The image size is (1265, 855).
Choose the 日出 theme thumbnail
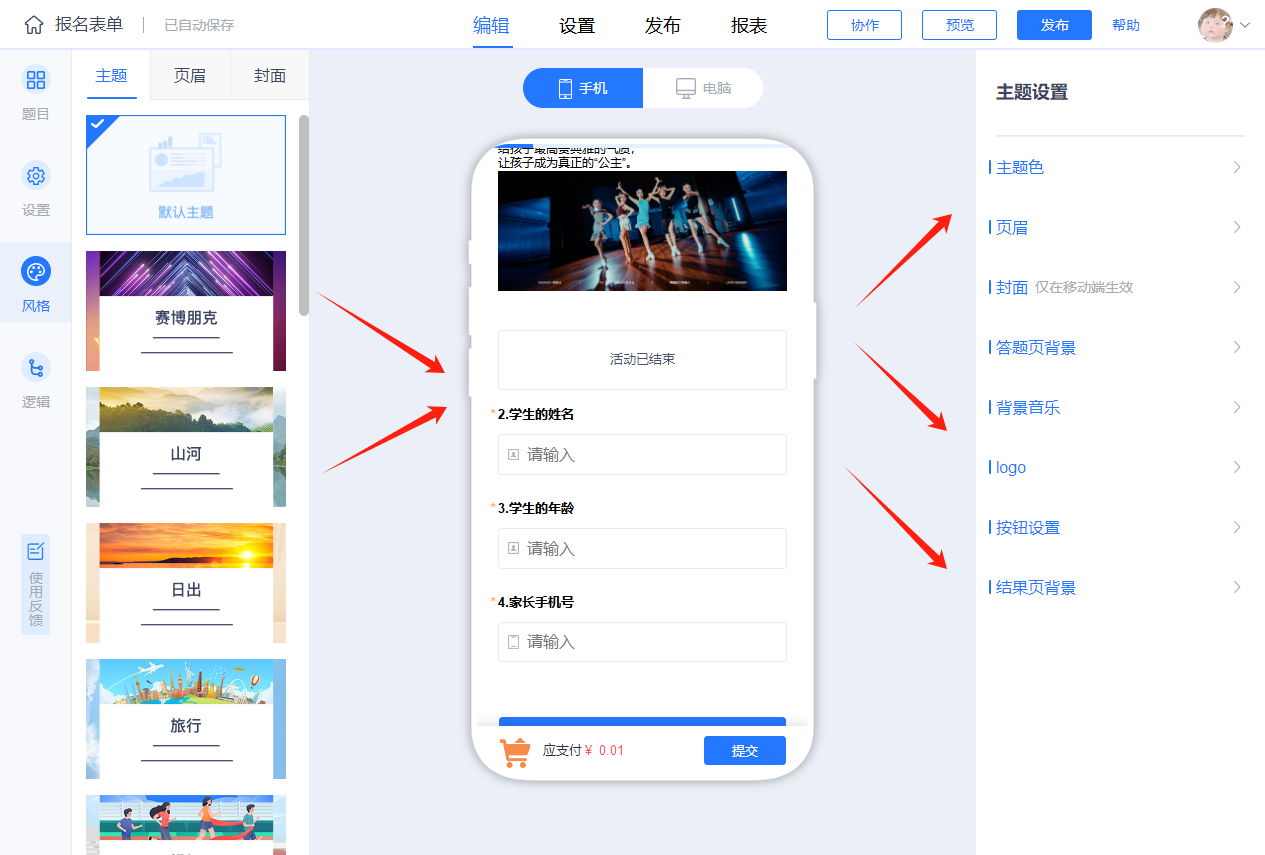click(186, 583)
